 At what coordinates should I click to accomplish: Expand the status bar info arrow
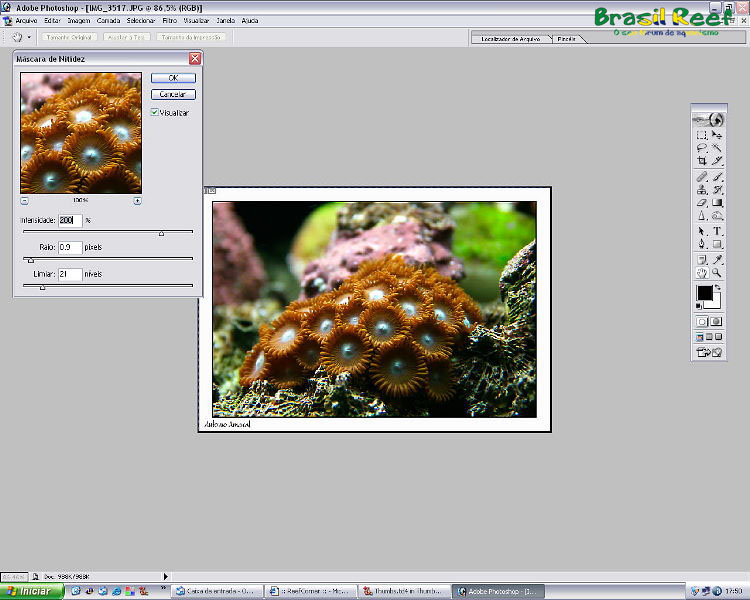pos(166,576)
